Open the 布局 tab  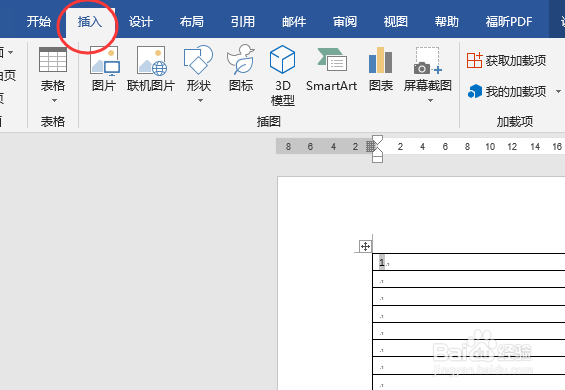click(192, 22)
